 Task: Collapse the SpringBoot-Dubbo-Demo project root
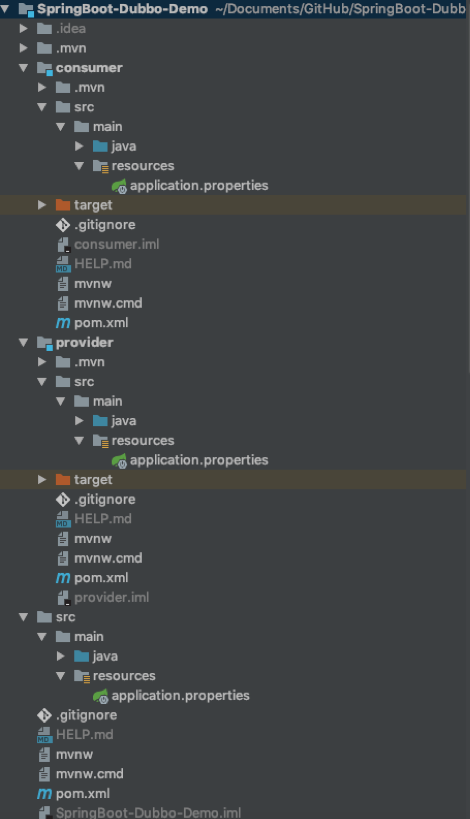[x=5, y=8]
